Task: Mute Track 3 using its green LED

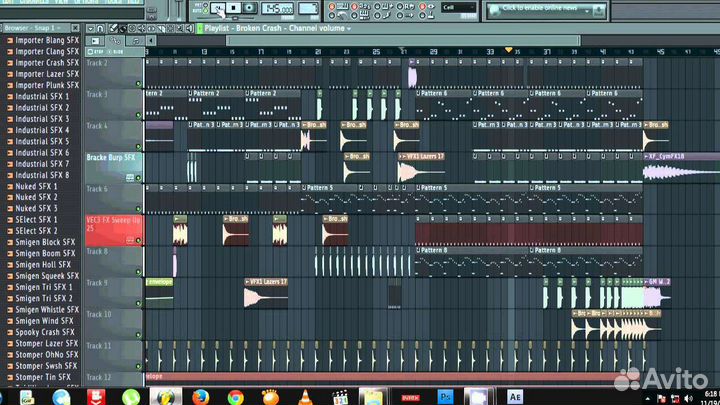Action: (139, 116)
